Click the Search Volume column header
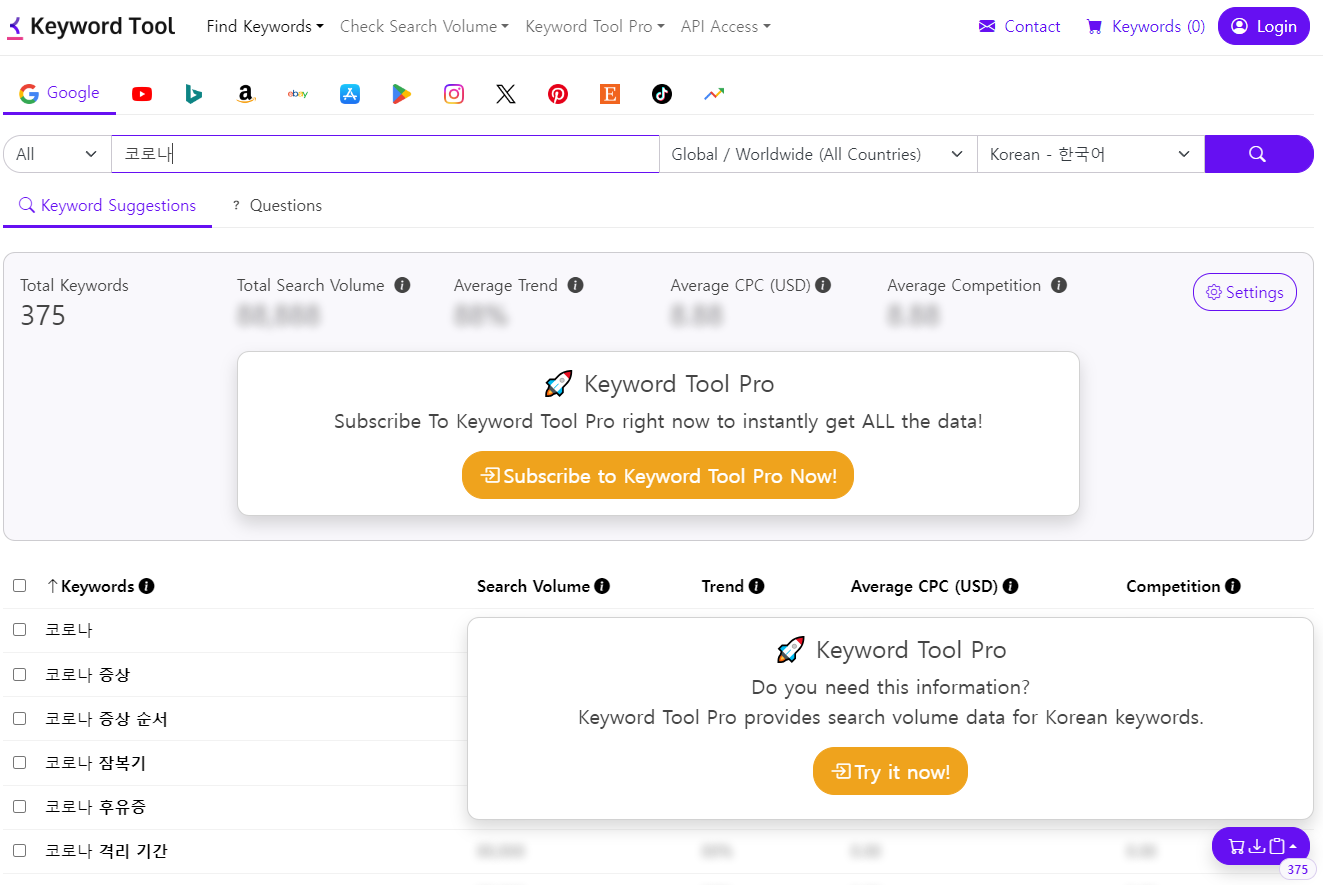 coord(533,586)
